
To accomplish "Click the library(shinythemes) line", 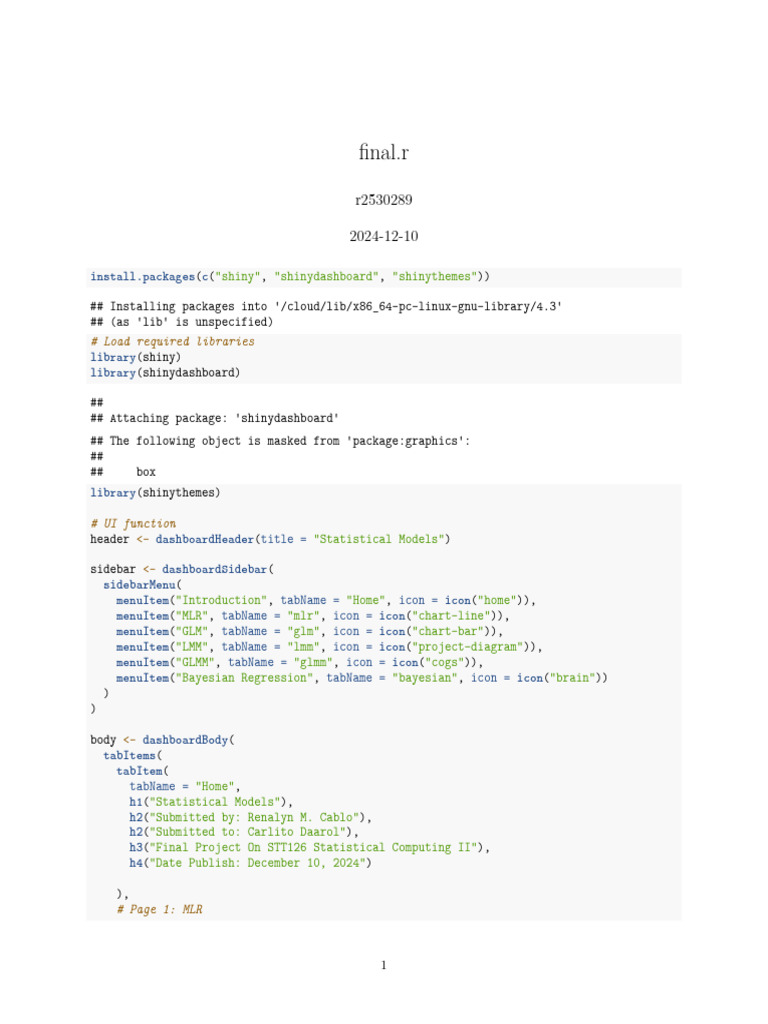I will click(155, 492).
